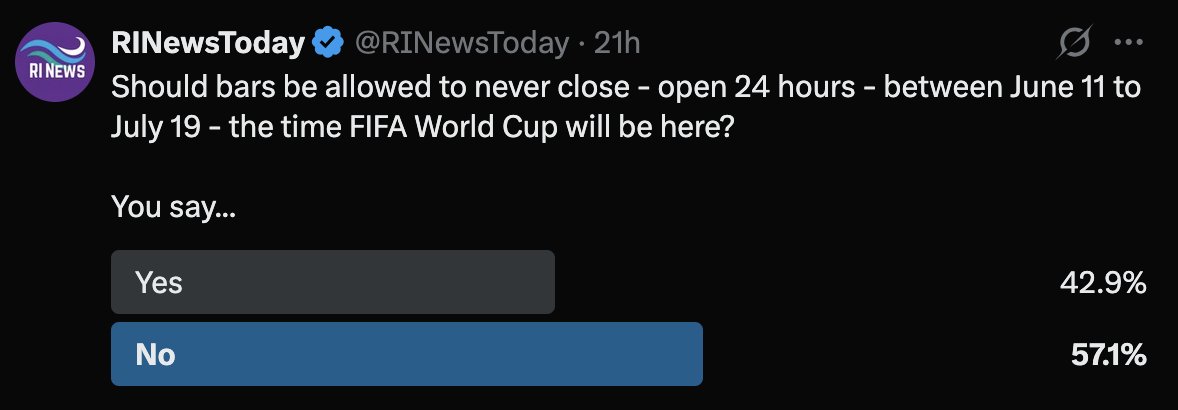This screenshot has height=410, width=1178.
Task: Click the 42.9% poll percentage
Action: [x=1102, y=284]
